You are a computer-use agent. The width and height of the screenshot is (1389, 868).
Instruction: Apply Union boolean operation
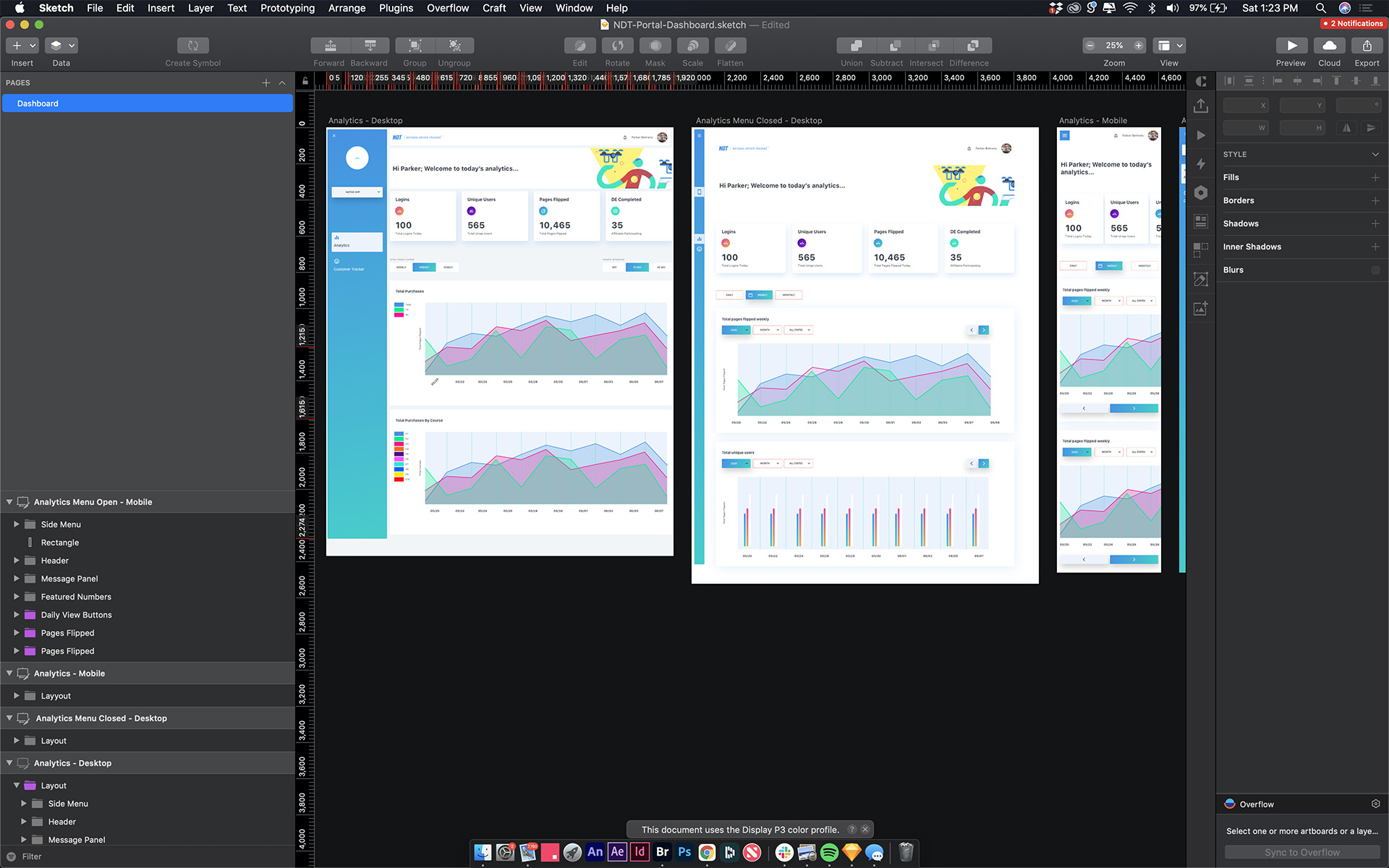point(856,46)
